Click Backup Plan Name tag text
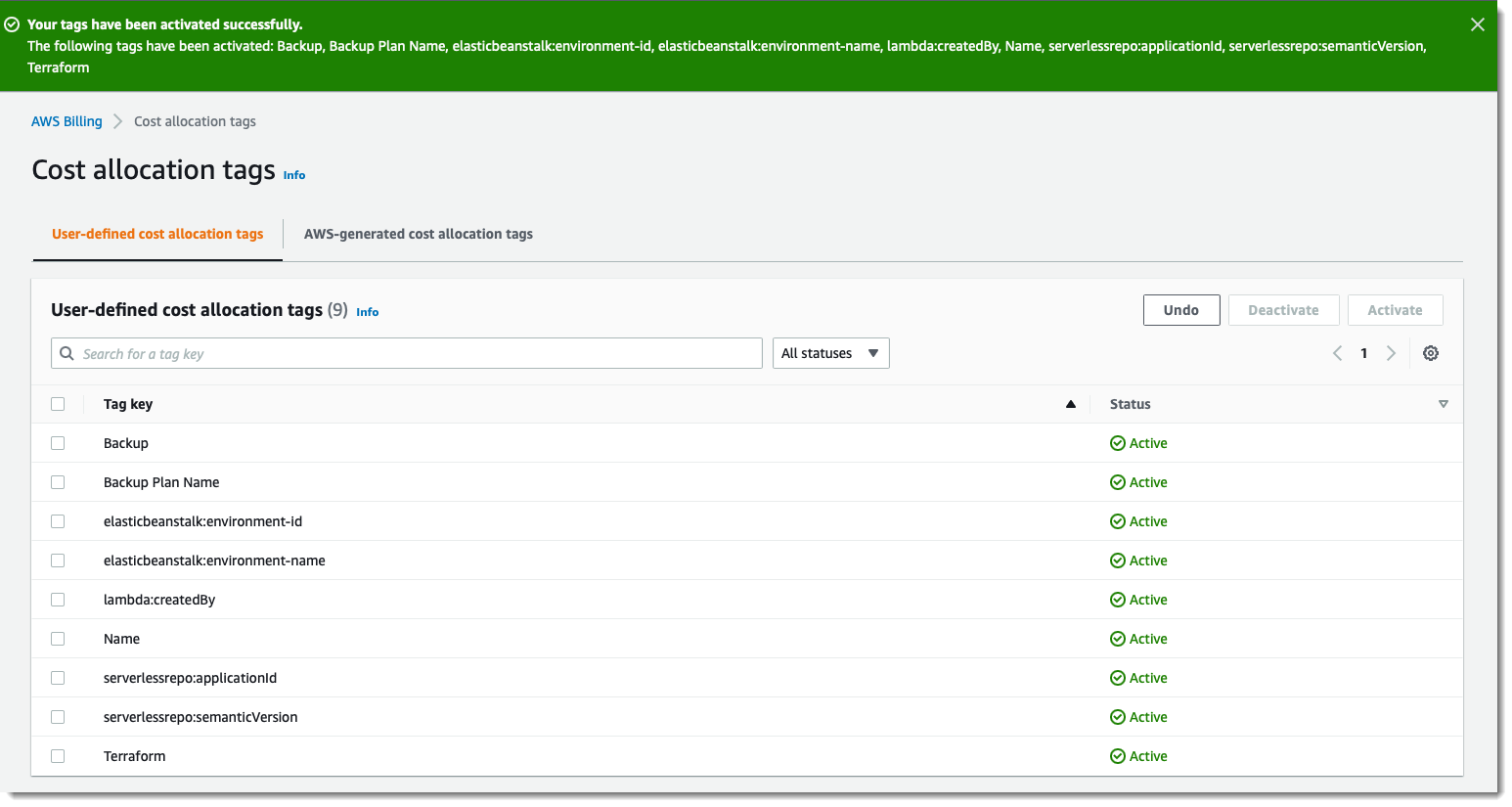Image resolution: width=1512 pixels, height=807 pixels. [161, 482]
